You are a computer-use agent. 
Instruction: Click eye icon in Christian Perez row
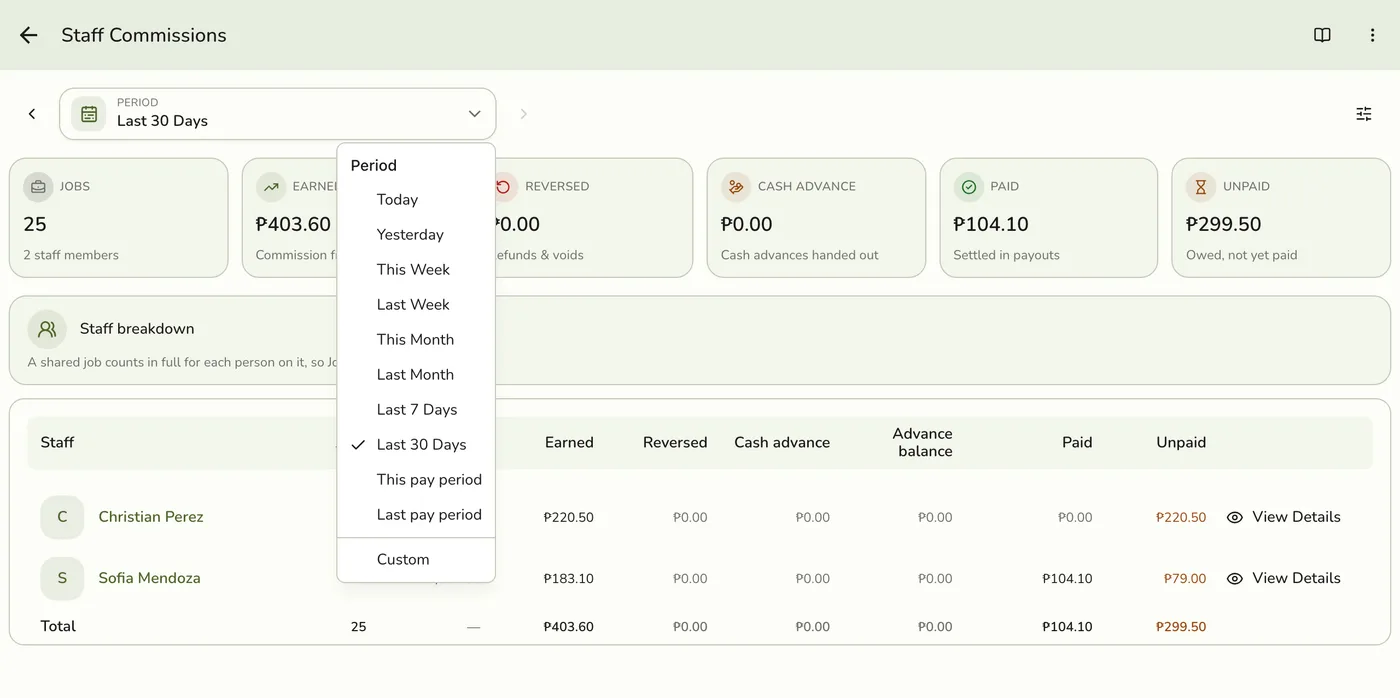click(1235, 517)
